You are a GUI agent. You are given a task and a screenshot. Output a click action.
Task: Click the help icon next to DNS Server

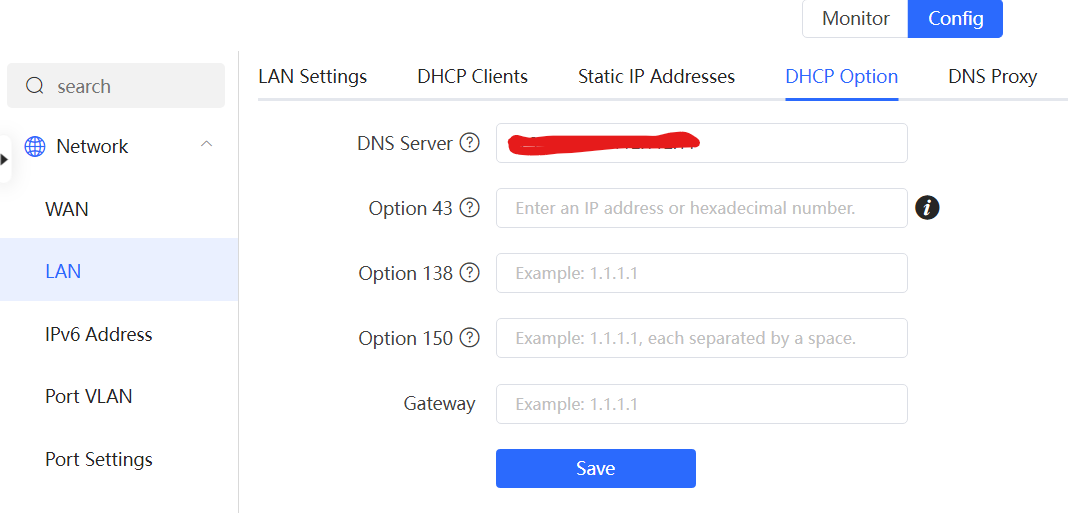(469, 143)
